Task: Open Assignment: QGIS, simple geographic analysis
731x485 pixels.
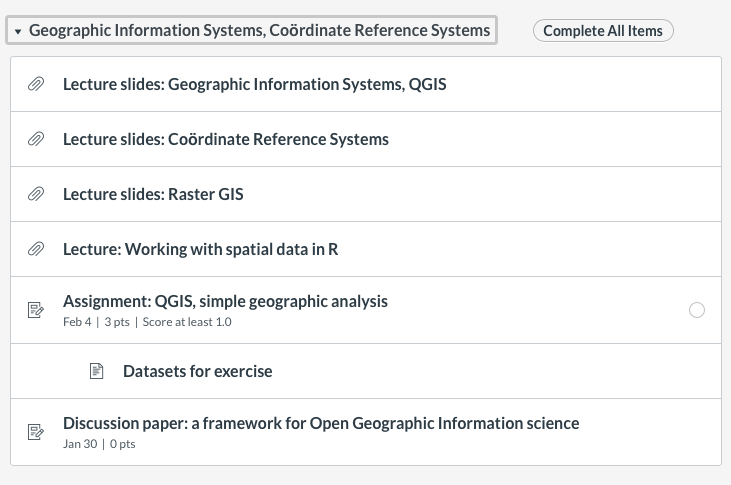Action: 225,301
